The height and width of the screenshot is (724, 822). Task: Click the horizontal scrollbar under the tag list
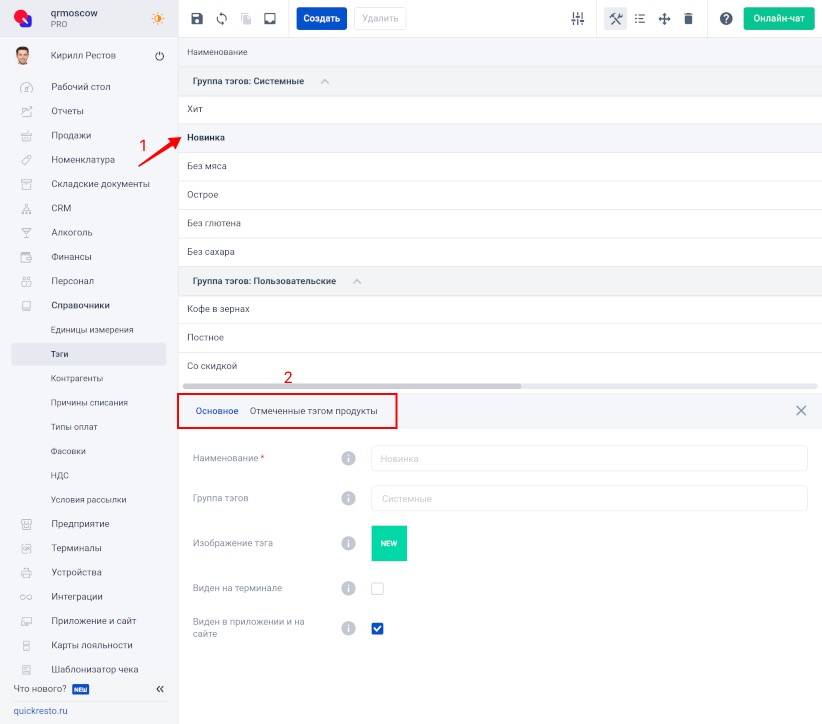click(x=352, y=385)
